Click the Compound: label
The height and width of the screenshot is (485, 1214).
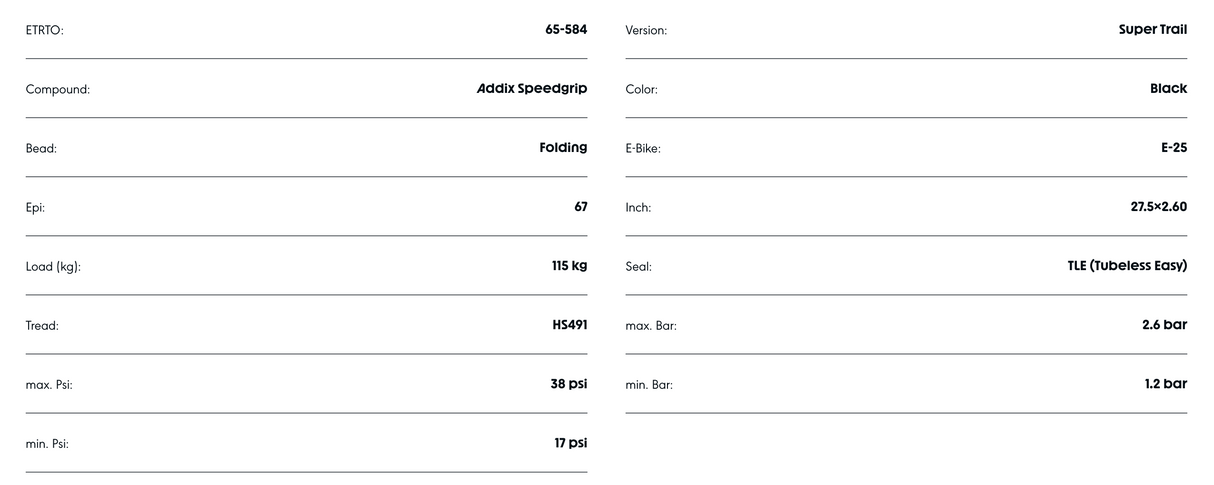point(58,90)
